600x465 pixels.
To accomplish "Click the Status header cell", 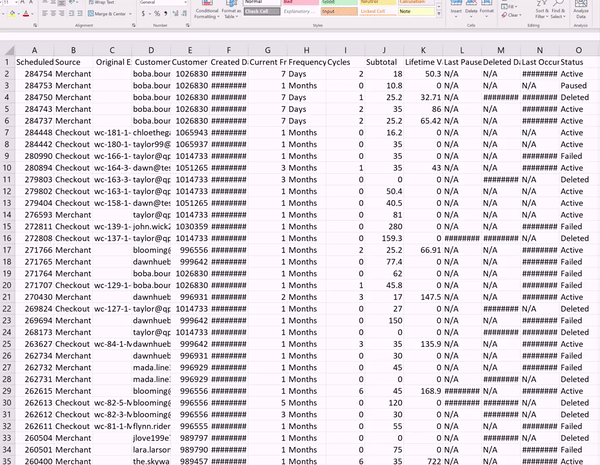I will tap(579, 62).
